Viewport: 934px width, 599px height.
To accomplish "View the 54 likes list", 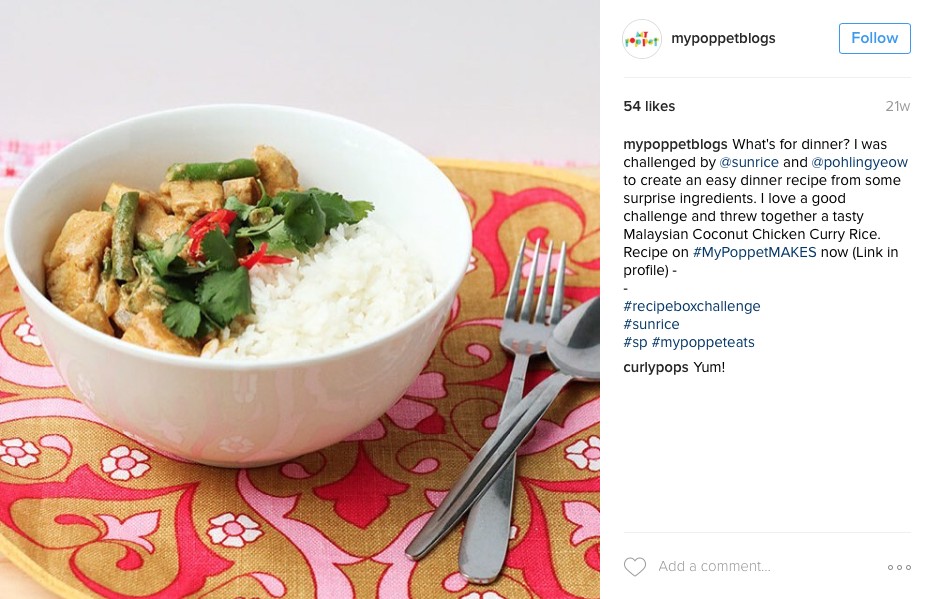I will 649,106.
